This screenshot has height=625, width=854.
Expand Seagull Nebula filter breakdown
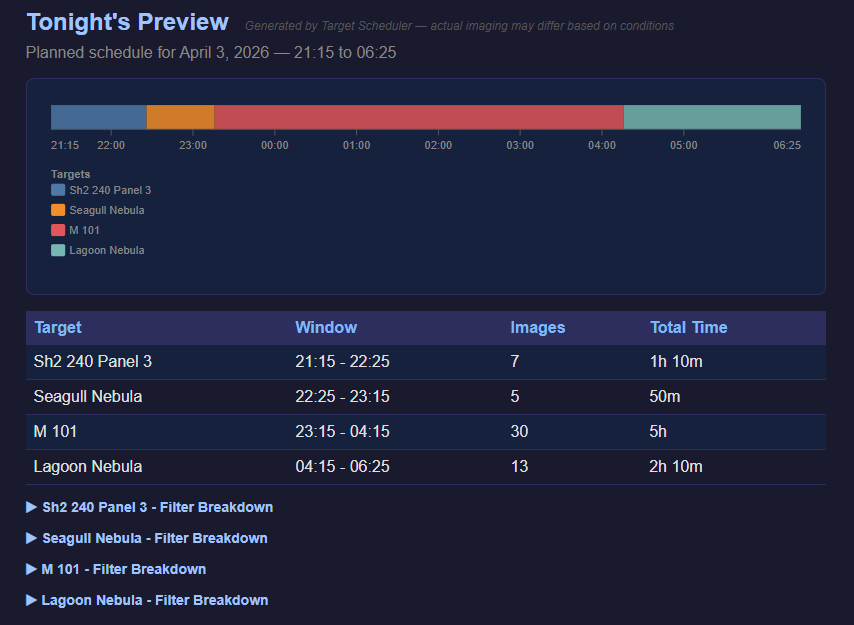(x=146, y=538)
